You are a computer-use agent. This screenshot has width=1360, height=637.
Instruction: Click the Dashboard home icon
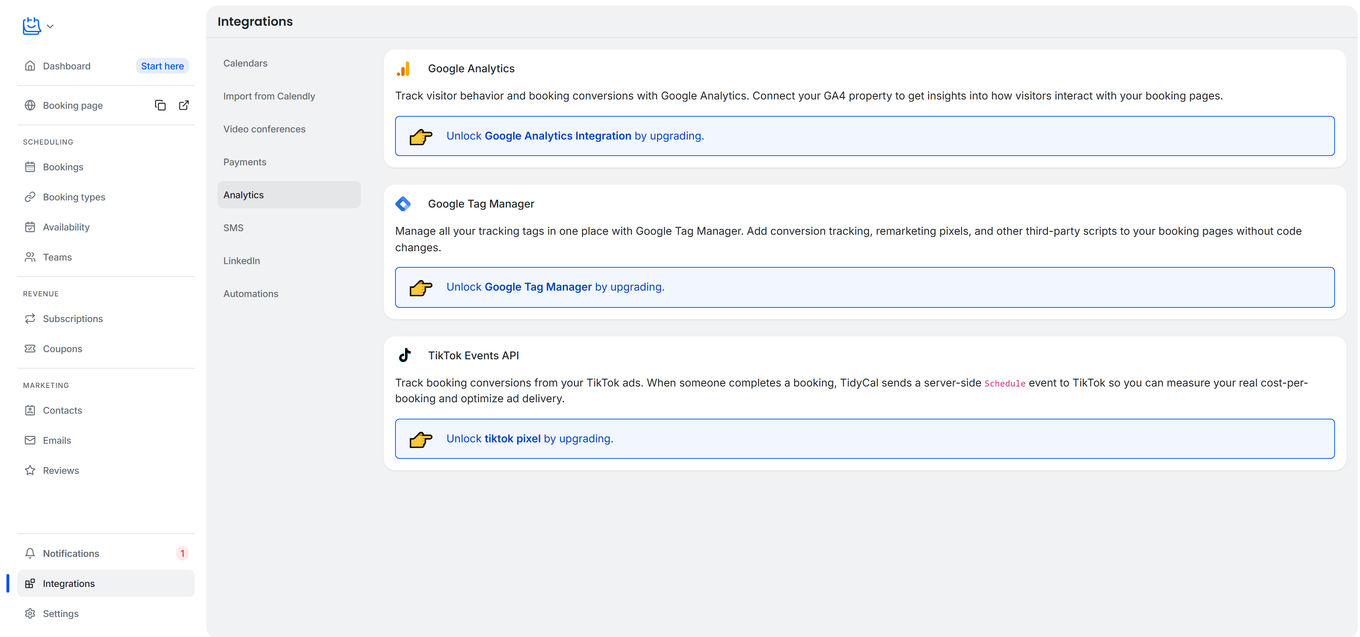30,66
